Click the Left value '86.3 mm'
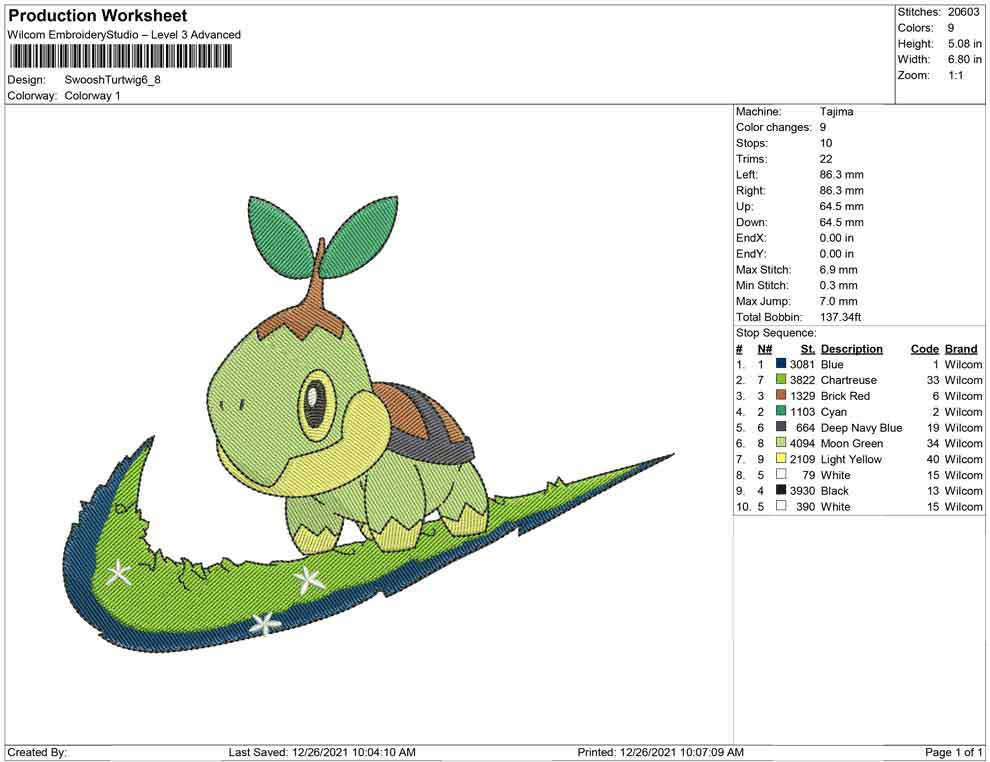 pyautogui.click(x=842, y=175)
